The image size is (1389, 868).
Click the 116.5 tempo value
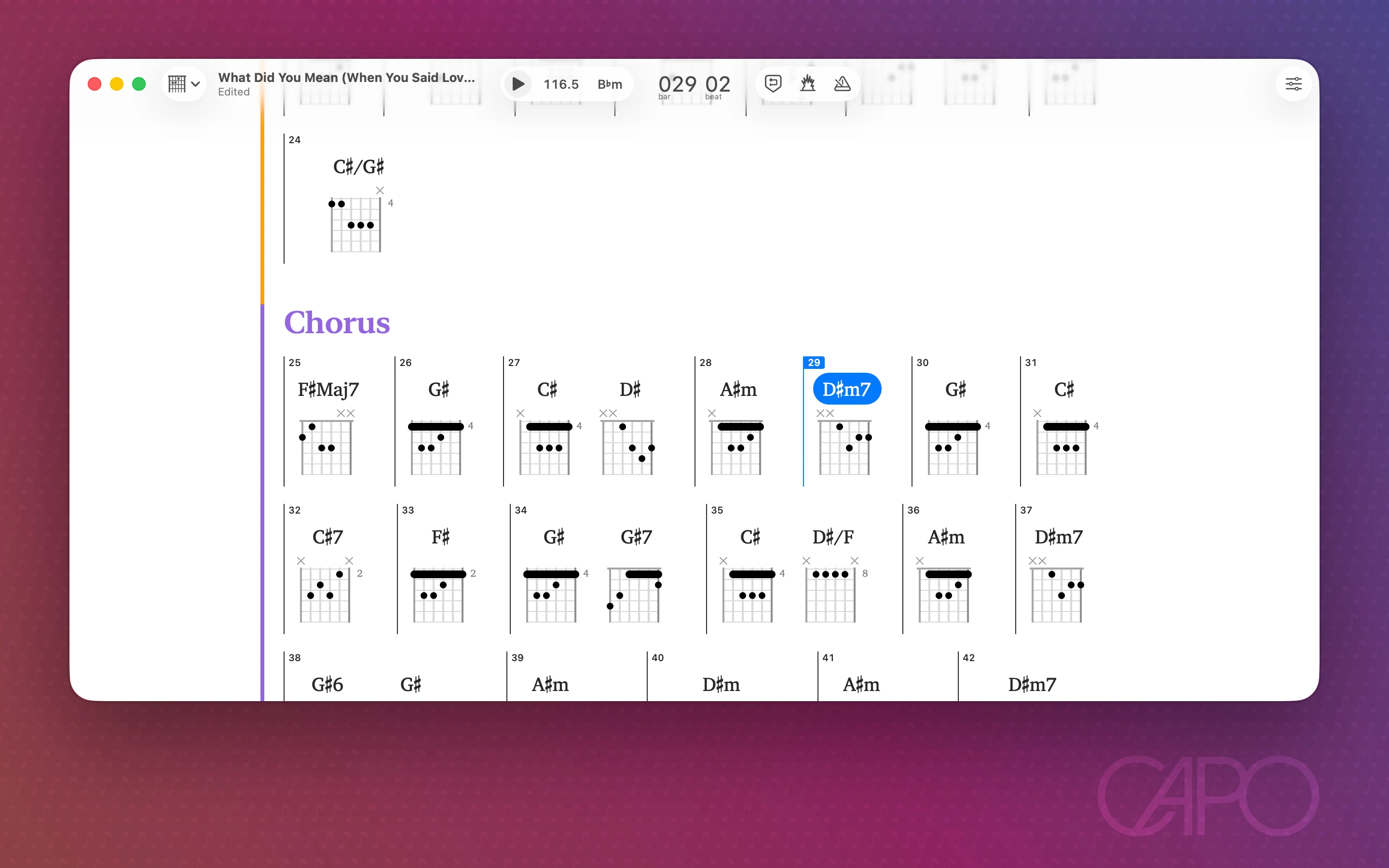pos(561,84)
